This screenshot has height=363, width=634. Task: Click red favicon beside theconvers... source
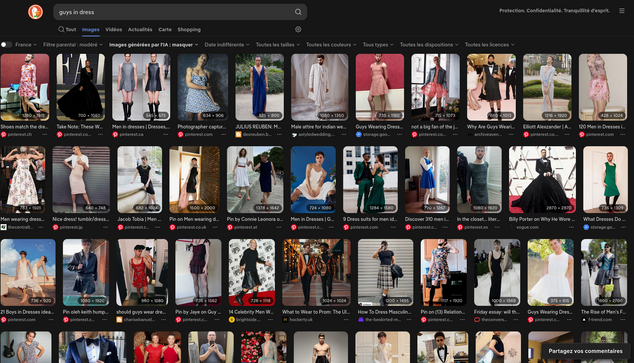477,320
